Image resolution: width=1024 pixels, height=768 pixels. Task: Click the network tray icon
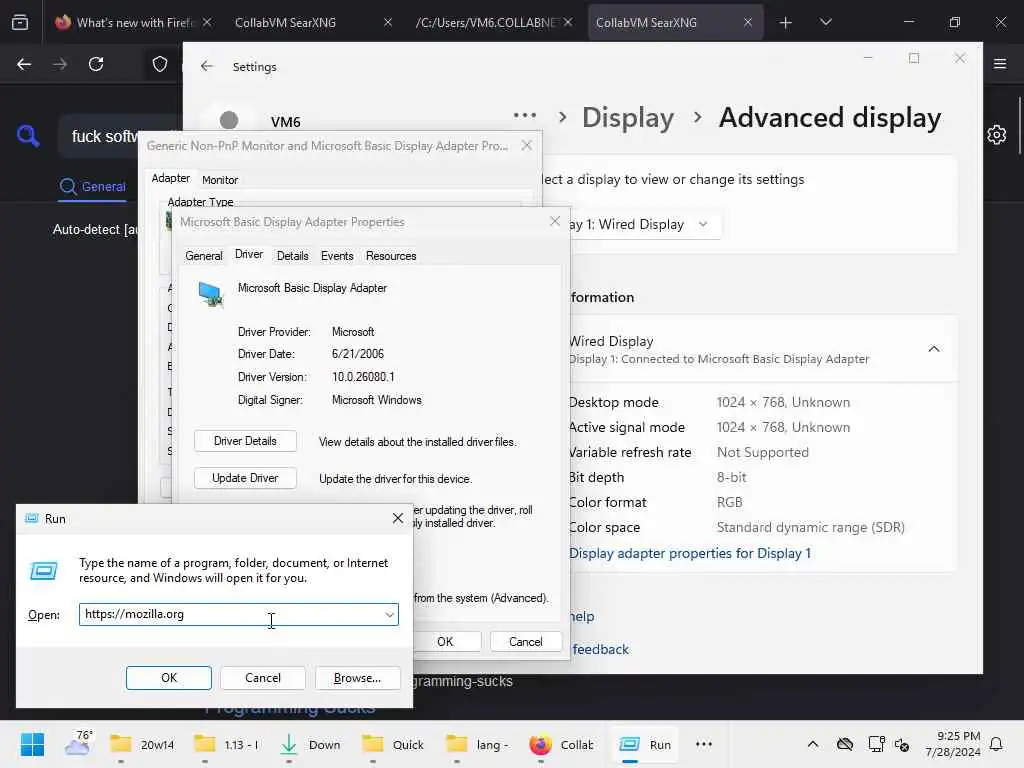tap(876, 744)
